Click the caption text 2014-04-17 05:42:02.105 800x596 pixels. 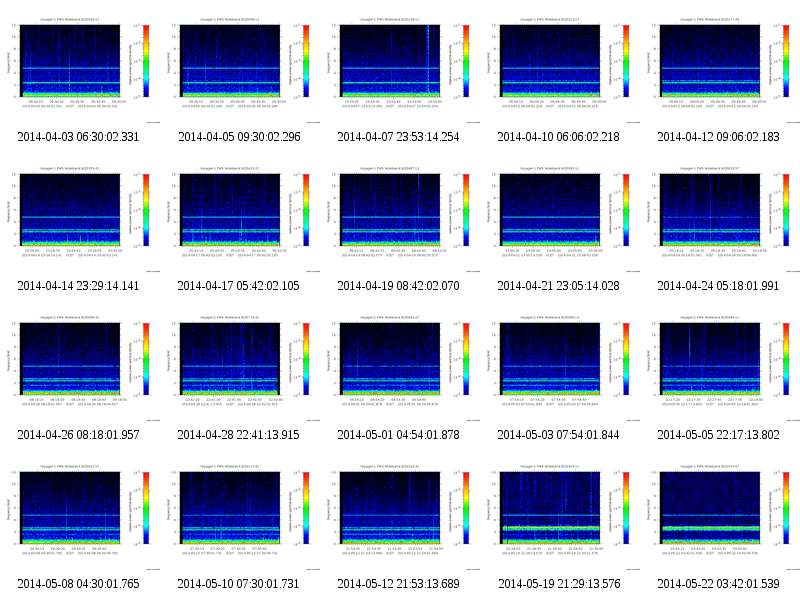pos(238,286)
